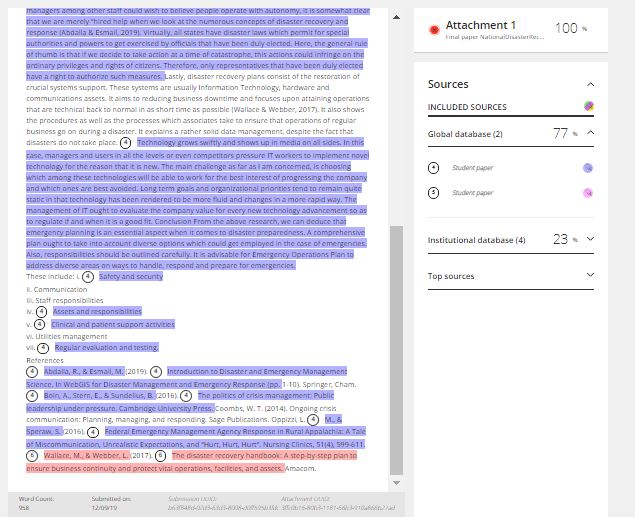Open source marker before 'Clinical and patient support'
Image resolution: width=635 pixels, height=517 pixels.
(39, 324)
